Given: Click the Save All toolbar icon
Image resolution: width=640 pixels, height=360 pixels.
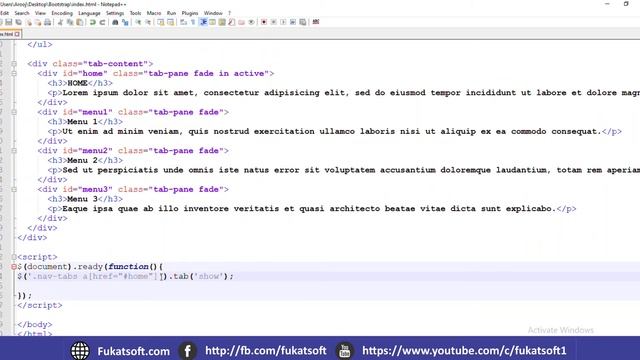Looking at the screenshot, I should (18, 22).
